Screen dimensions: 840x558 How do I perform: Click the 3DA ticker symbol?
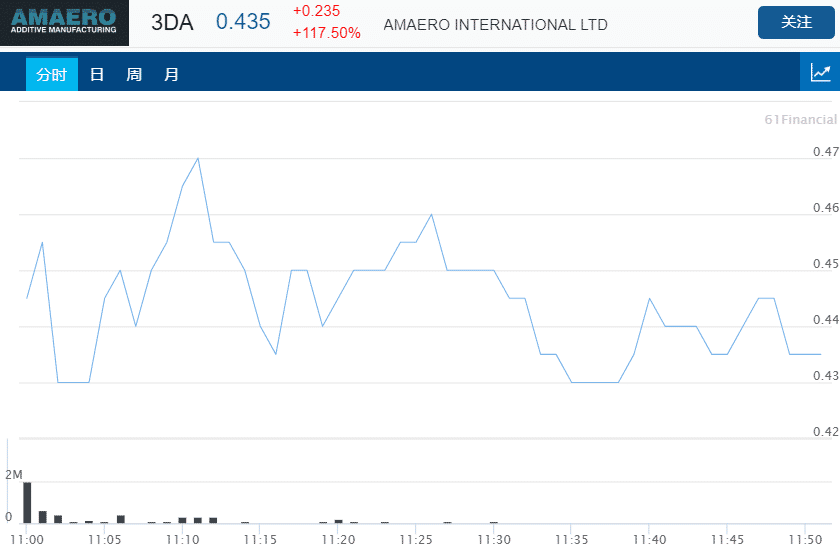(171, 23)
